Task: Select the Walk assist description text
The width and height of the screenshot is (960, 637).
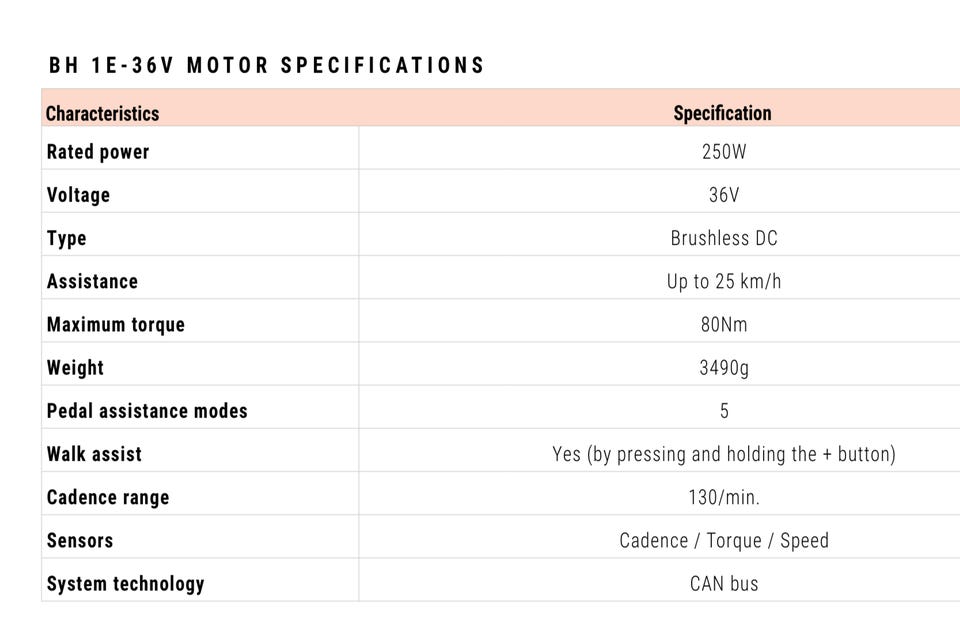Action: pyautogui.click(x=724, y=454)
